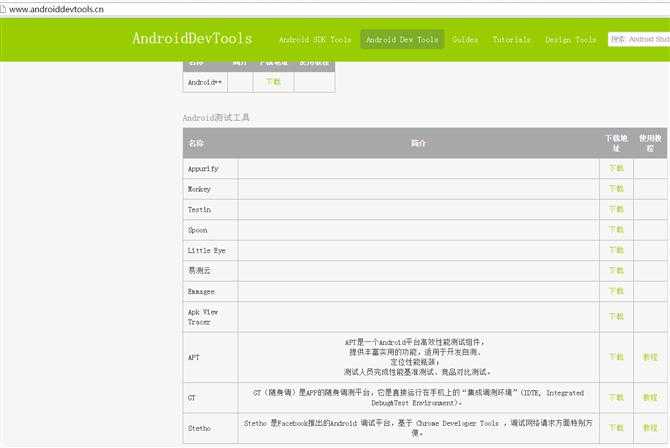Image resolution: width=670 pixels, height=448 pixels.
Task: Open the 教程 link for APT
Action: [x=650, y=357]
